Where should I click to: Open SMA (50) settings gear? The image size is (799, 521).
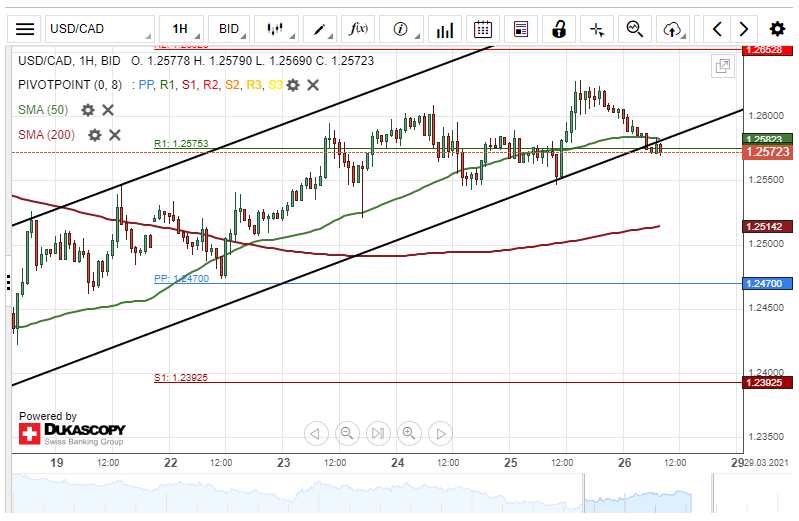click(x=88, y=110)
